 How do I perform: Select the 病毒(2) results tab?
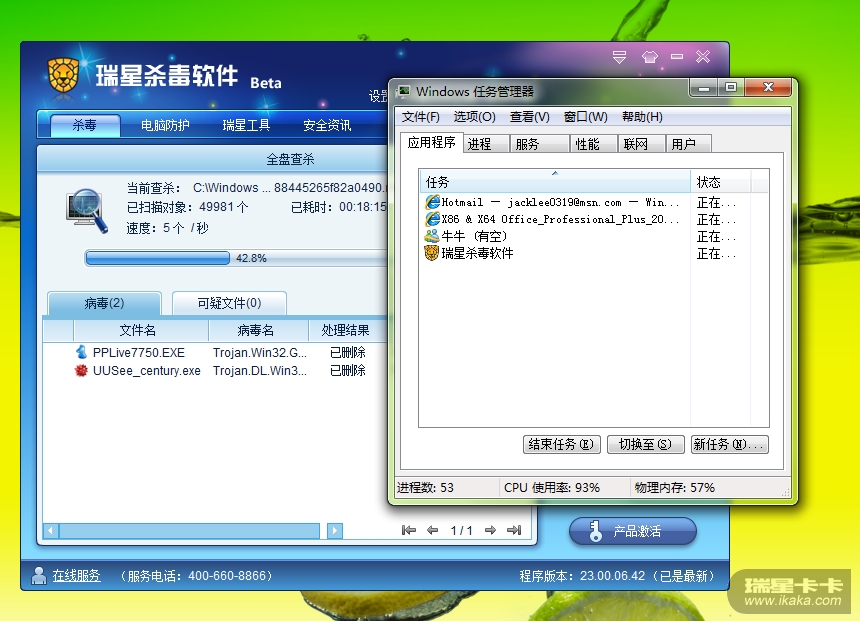coord(104,303)
